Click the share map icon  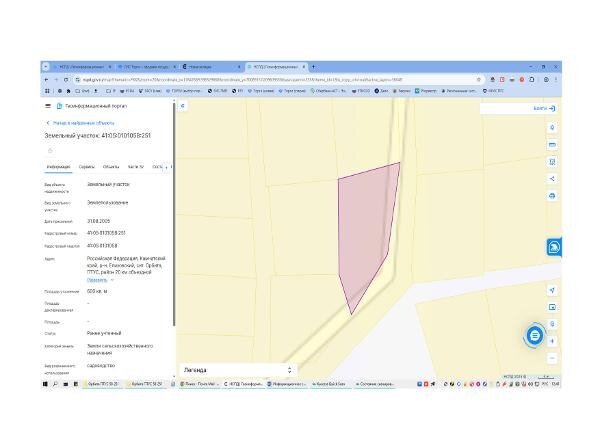pyautogui.click(x=552, y=179)
